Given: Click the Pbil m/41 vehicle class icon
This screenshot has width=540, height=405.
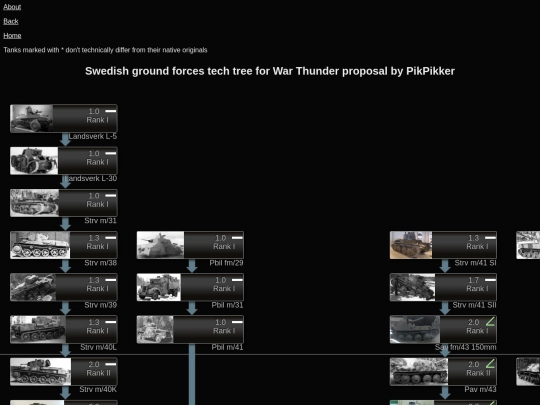Looking at the screenshot, I should point(237,322).
